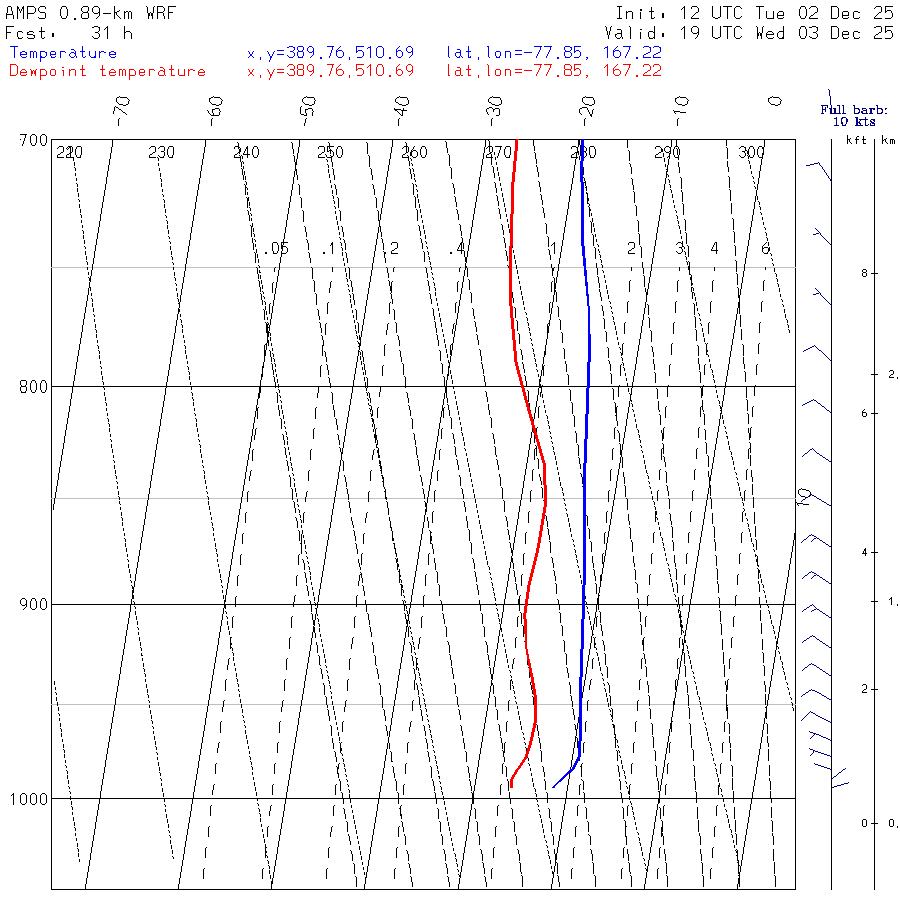Click the 4 tick on the kft scale
This screenshot has height=900, width=900.
(x=864, y=553)
